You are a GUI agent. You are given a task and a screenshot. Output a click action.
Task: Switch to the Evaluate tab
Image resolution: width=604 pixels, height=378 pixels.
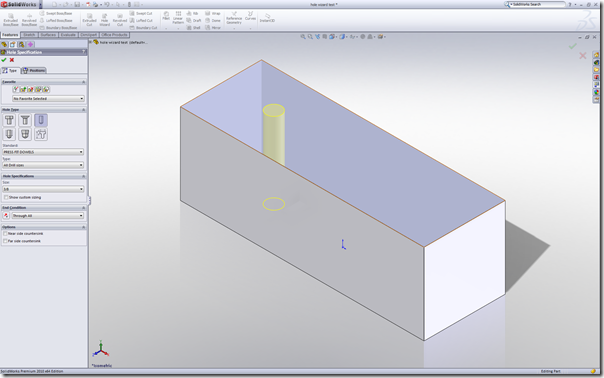coord(68,35)
